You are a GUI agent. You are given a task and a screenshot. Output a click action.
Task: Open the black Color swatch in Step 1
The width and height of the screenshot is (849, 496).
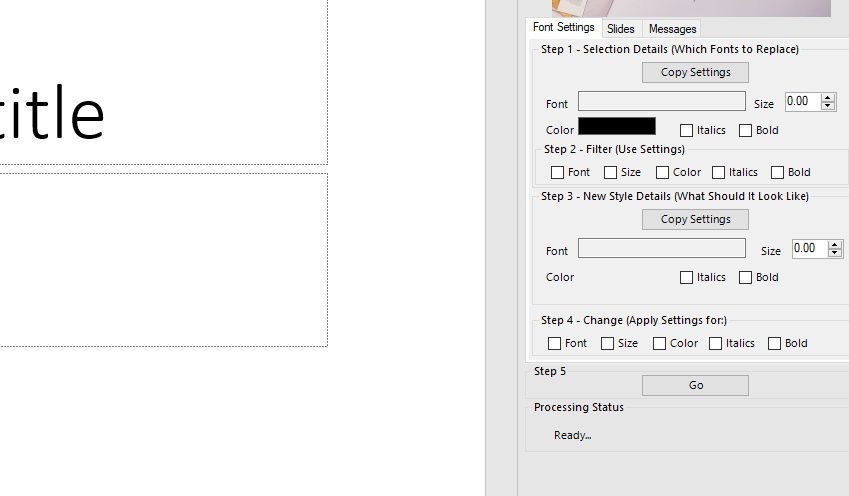click(x=617, y=127)
